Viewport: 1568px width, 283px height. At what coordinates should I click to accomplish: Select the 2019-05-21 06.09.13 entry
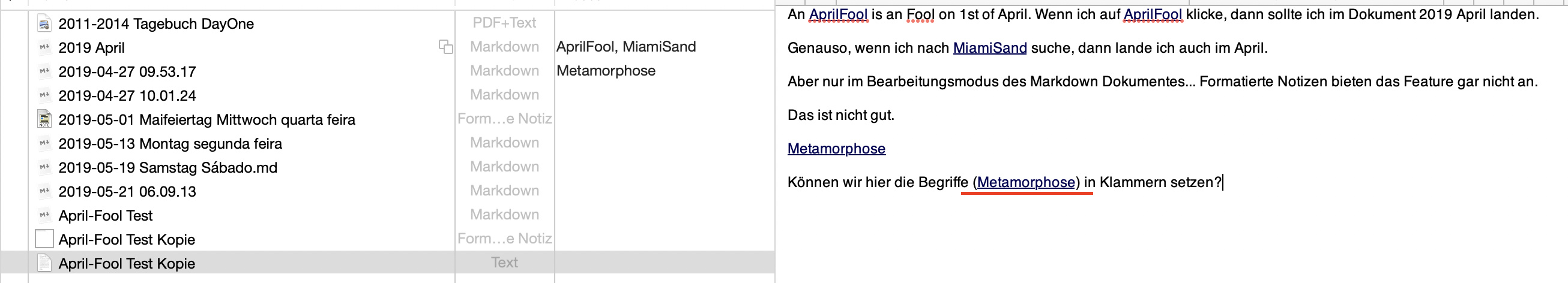(127, 192)
